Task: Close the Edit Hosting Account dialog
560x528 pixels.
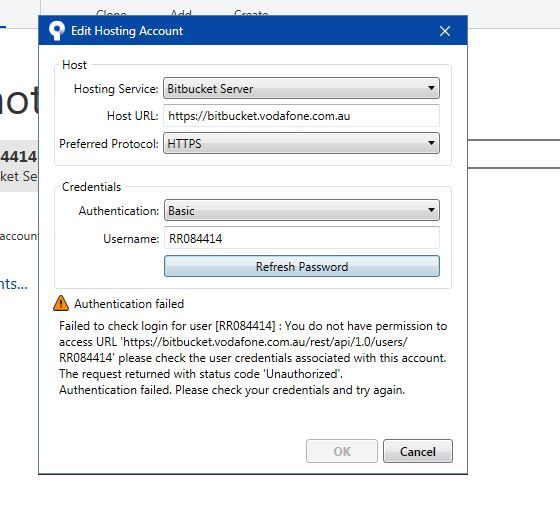Action: click(445, 31)
